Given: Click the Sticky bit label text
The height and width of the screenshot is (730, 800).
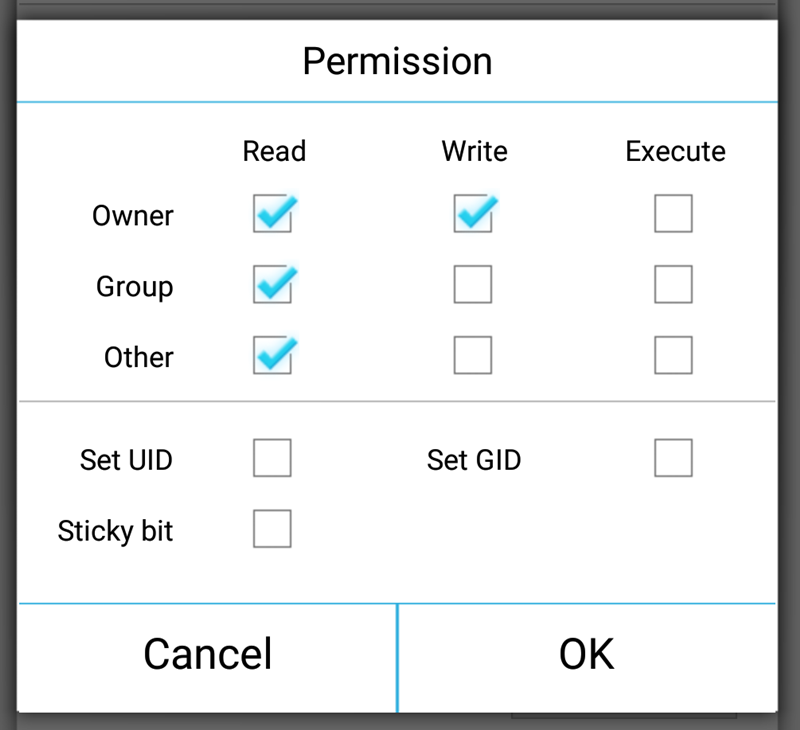Looking at the screenshot, I should pyautogui.click(x=115, y=530).
